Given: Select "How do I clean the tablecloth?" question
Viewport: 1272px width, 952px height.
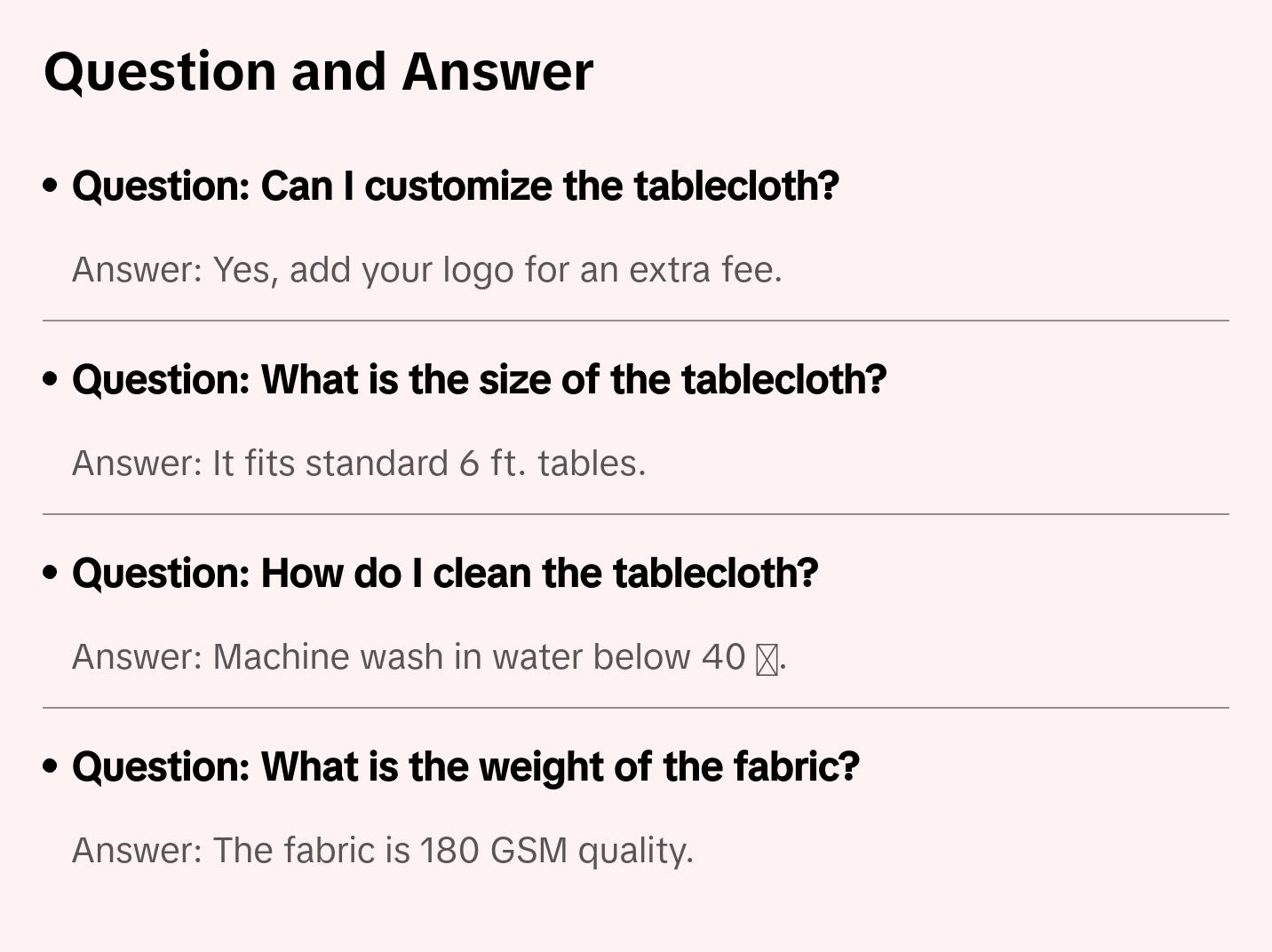Looking at the screenshot, I should coord(445,574).
